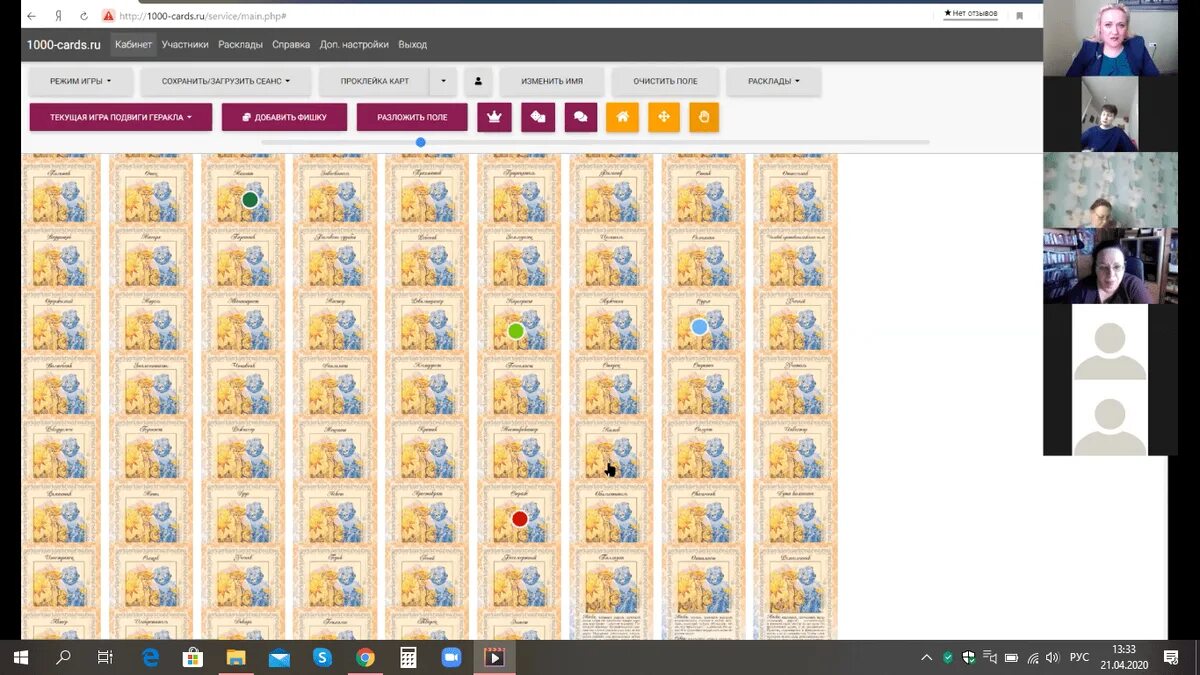Screen dimensions: 1200x675
Task: Click the Yandex 'Я' icon
Action: 58,16
